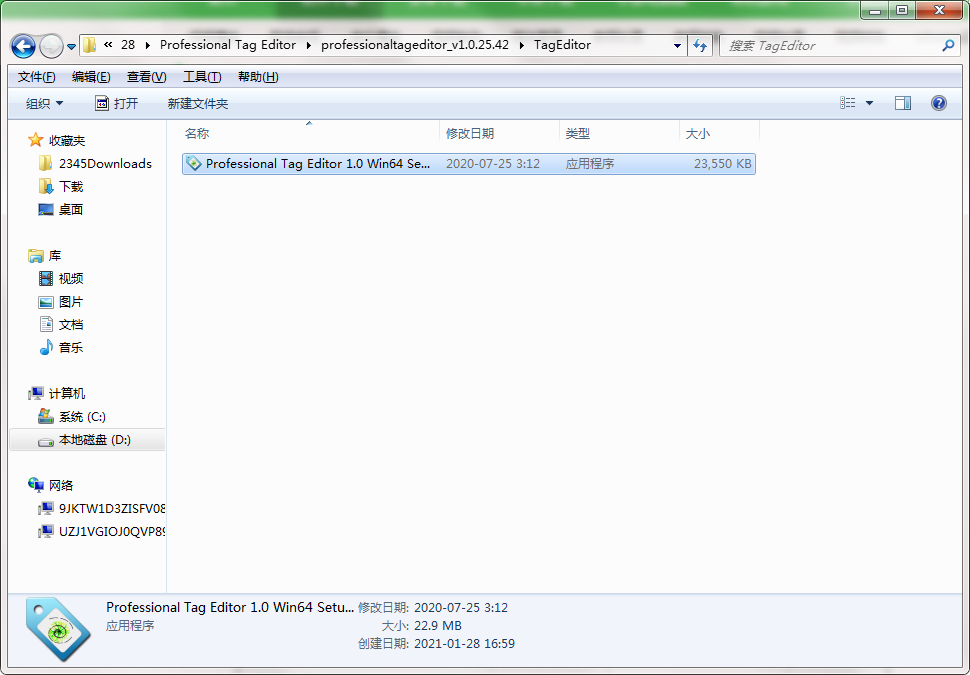Open the 视频 library

coord(71,278)
